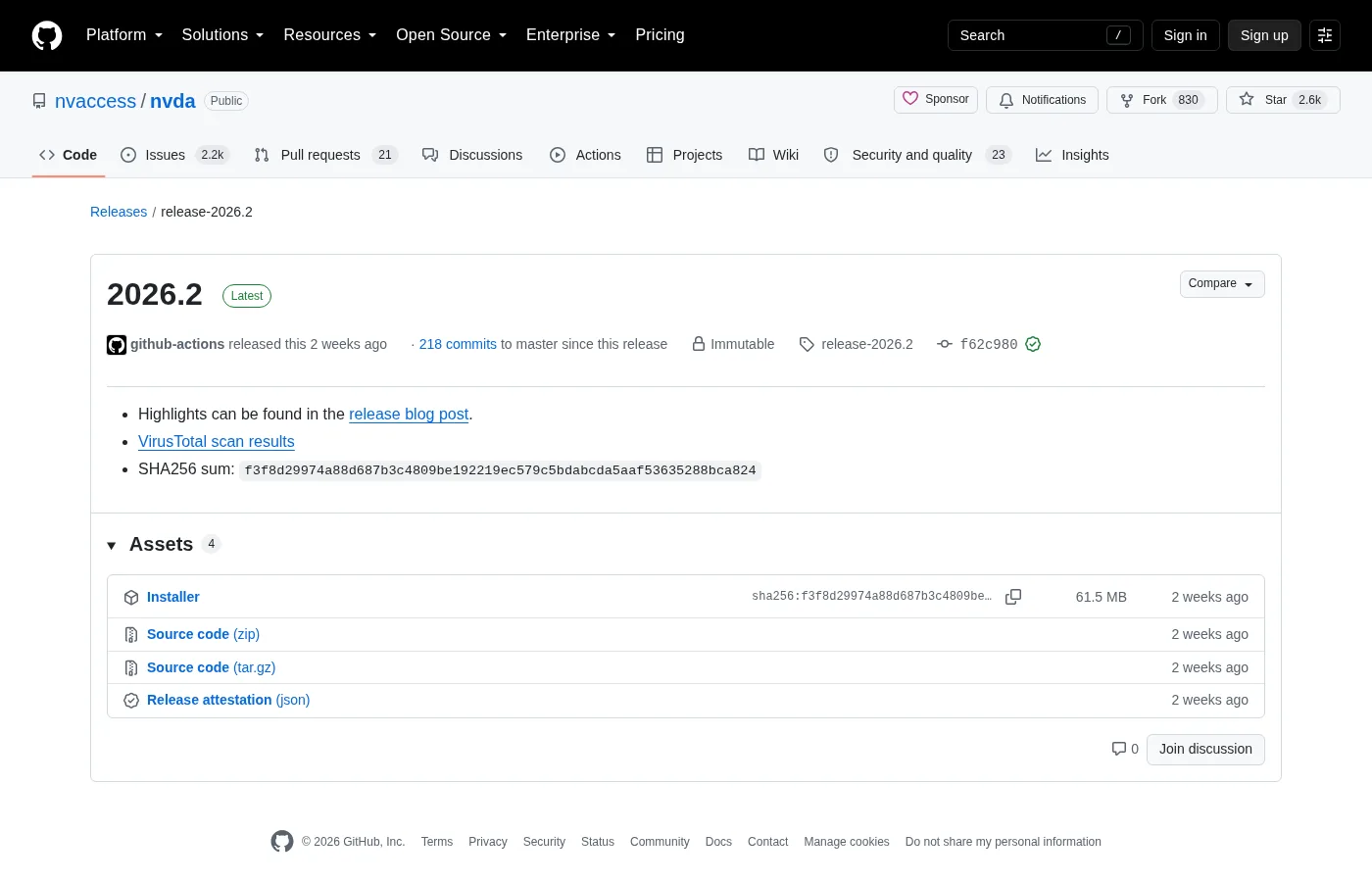Viewport: 1372px width, 882px height.
Task: Open the nvda repository link
Action: pyautogui.click(x=172, y=101)
